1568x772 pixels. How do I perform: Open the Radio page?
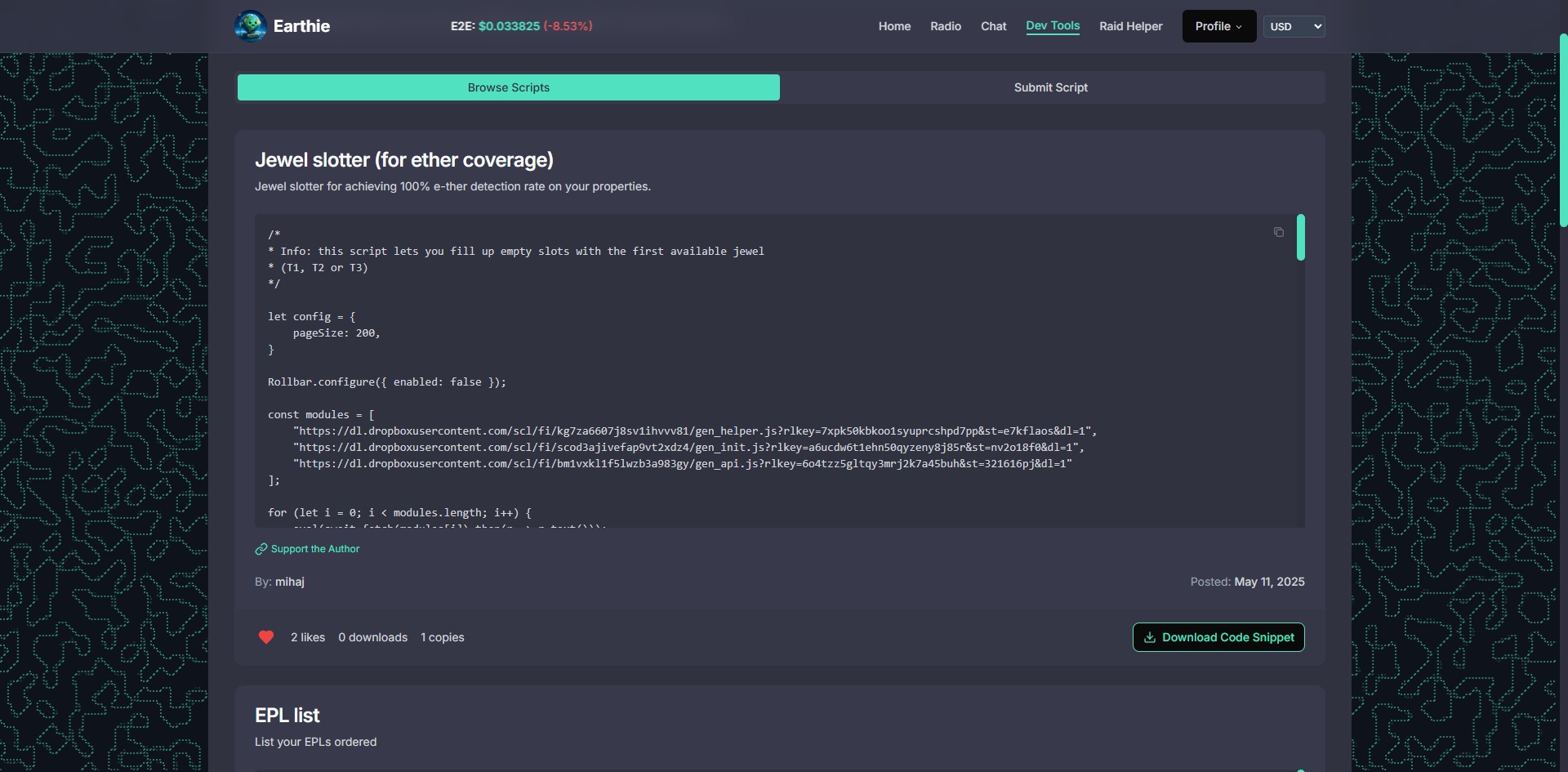946,26
